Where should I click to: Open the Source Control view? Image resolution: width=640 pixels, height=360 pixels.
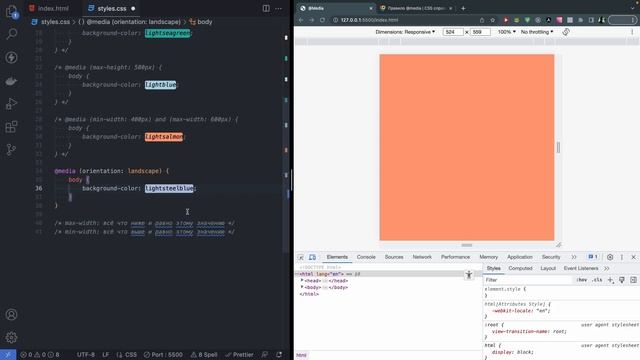(11, 149)
